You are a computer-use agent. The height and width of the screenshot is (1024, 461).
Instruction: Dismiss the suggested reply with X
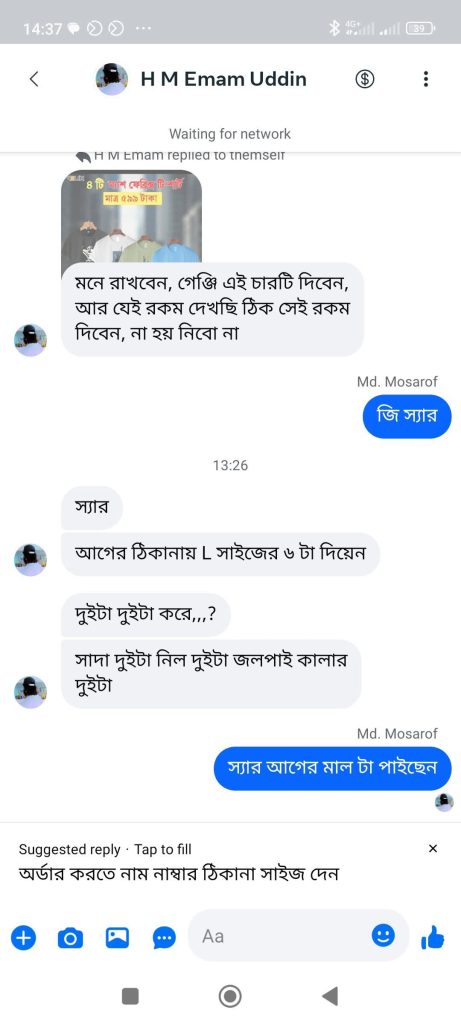432,849
